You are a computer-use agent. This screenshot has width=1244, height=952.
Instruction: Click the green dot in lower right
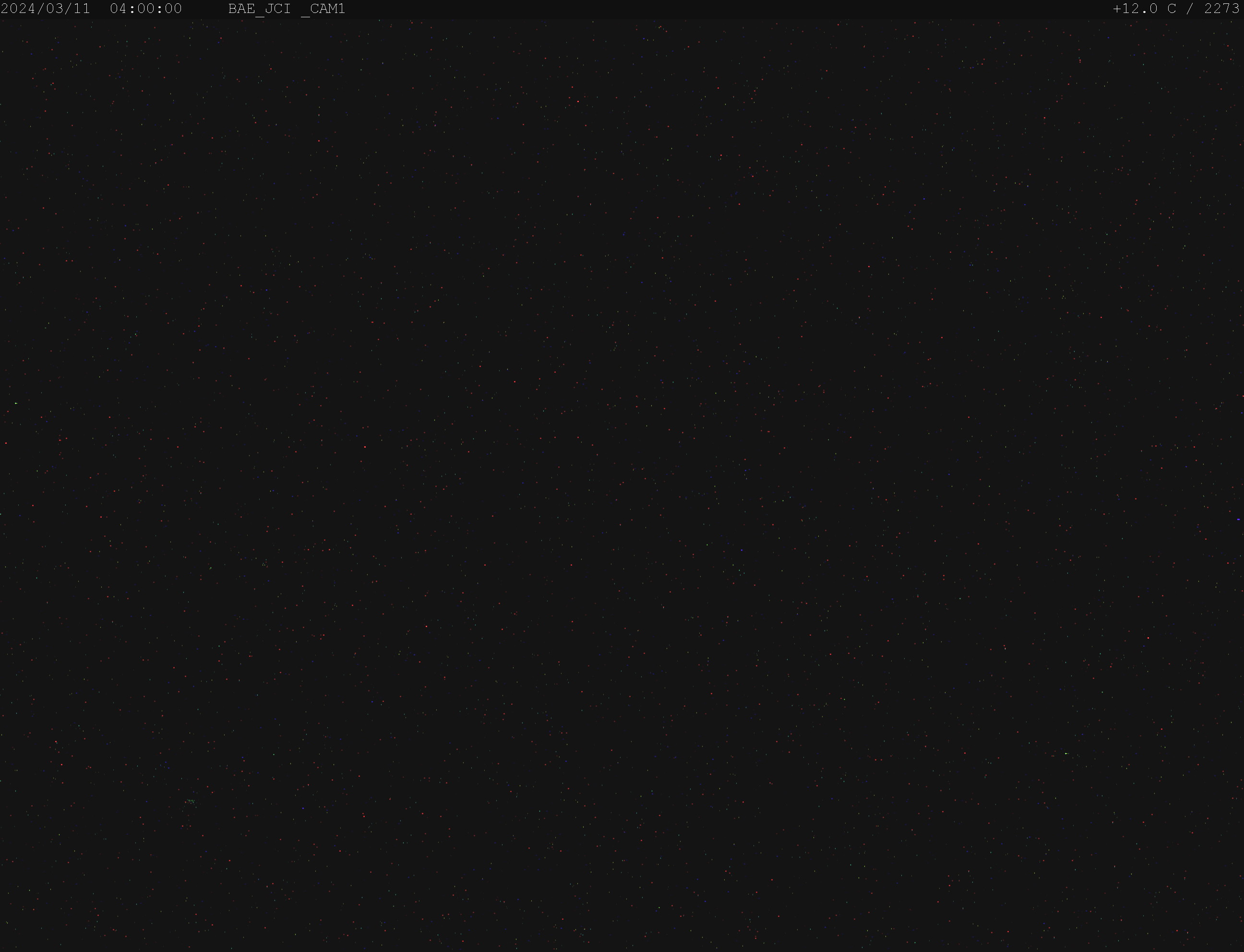1066,754
